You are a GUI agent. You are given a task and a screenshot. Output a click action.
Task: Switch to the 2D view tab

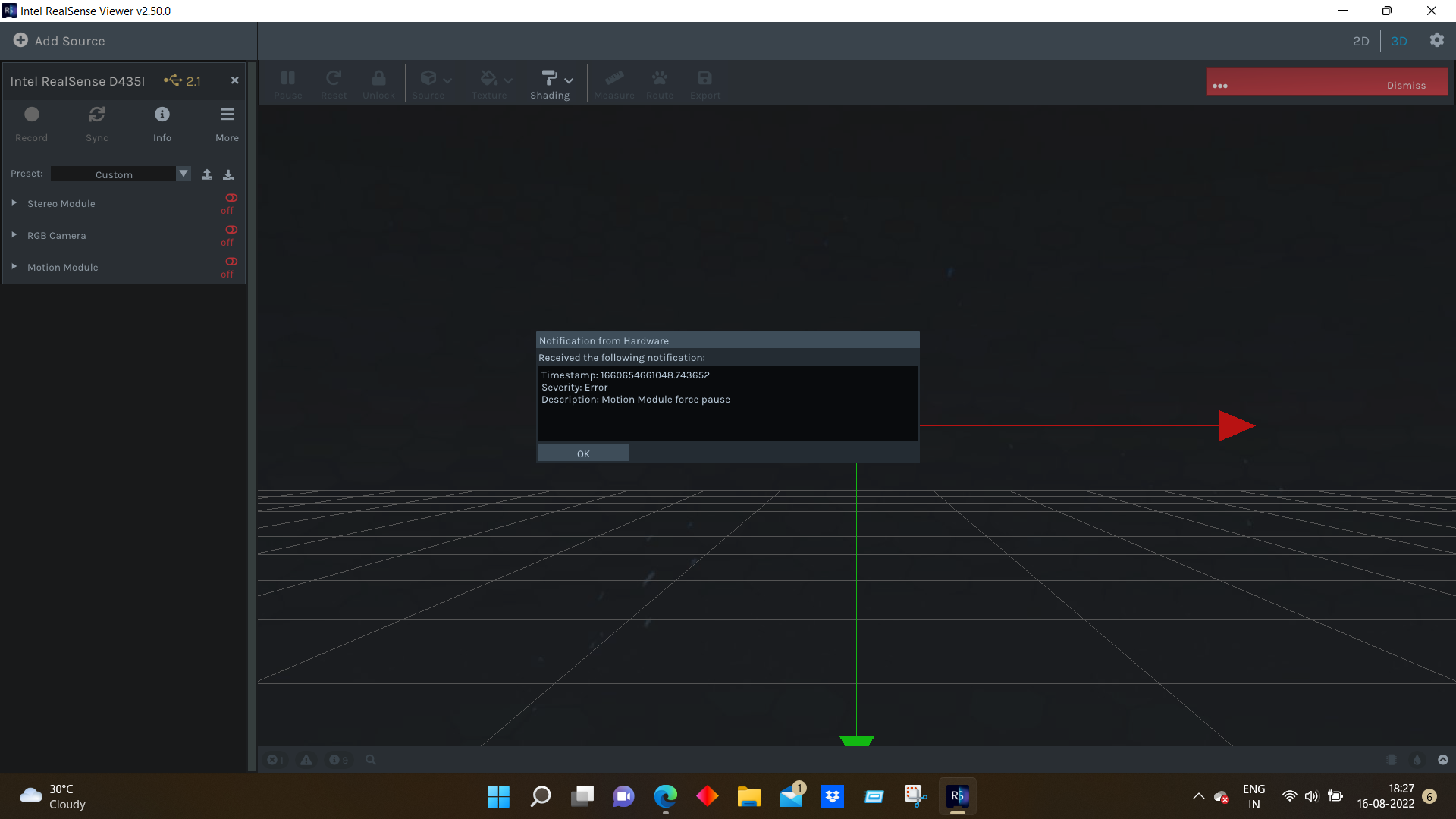(x=1360, y=41)
